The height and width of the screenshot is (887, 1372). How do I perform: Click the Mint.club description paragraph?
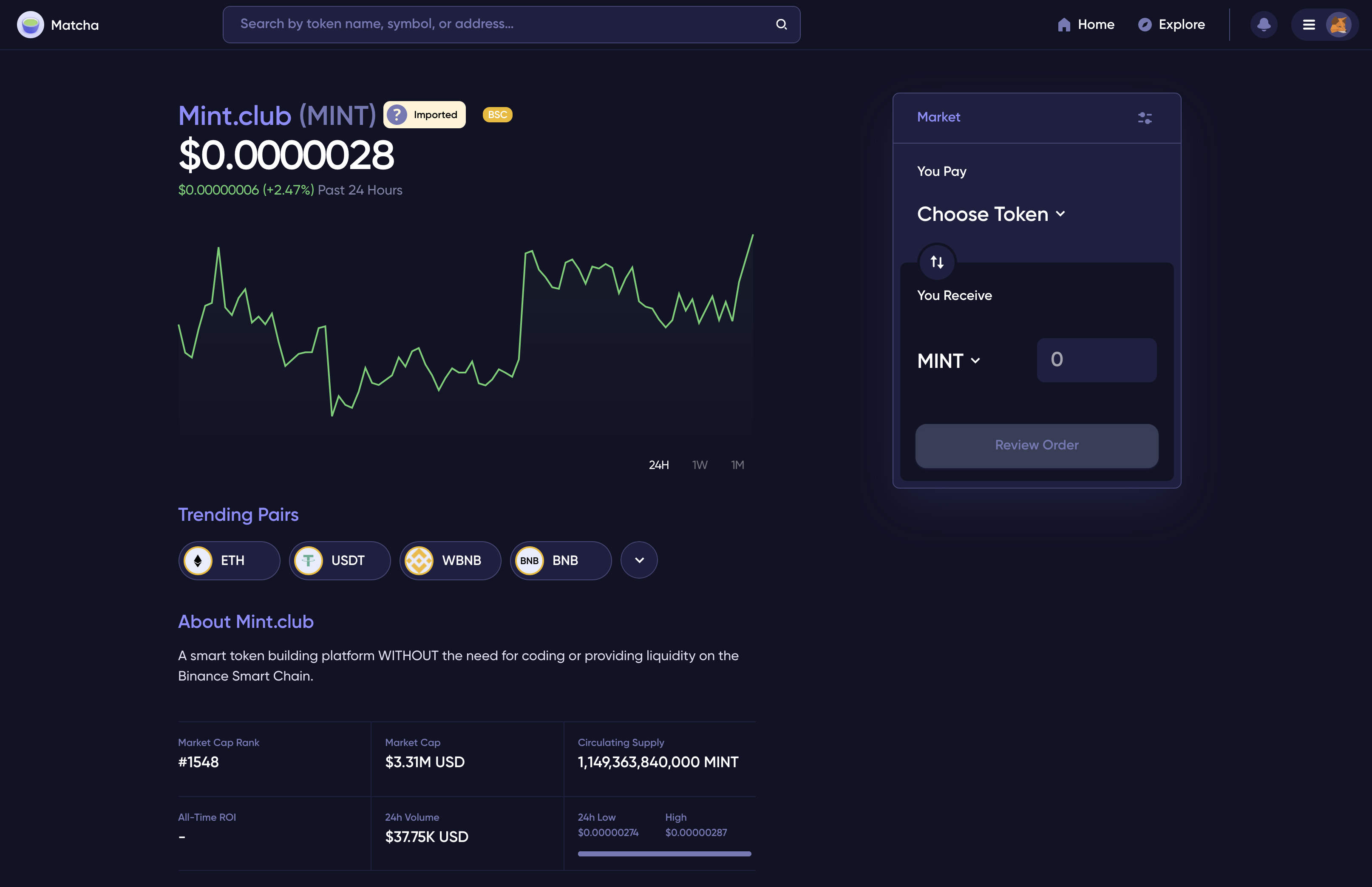(x=458, y=666)
